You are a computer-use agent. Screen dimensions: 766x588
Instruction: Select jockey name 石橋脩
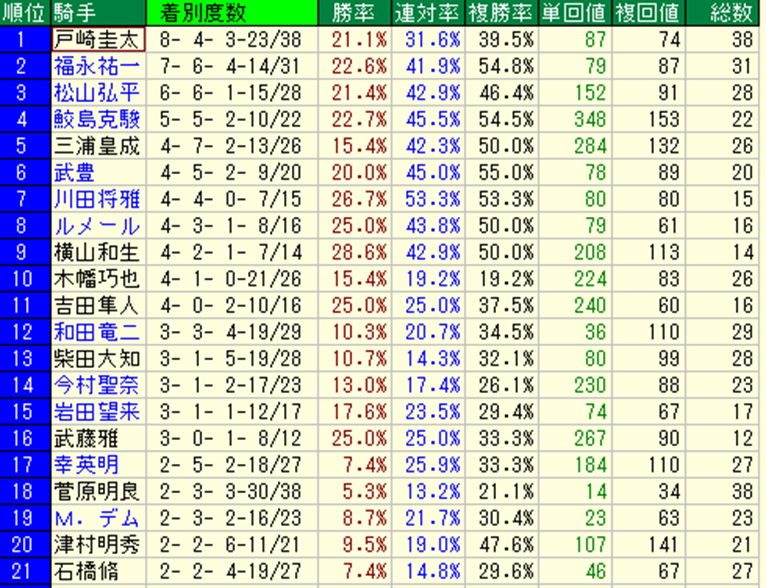pos(86,571)
